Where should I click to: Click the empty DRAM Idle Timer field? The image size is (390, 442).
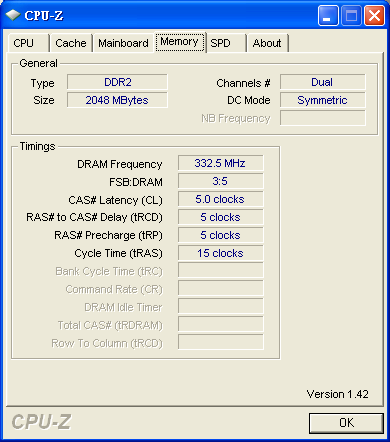[220, 306]
